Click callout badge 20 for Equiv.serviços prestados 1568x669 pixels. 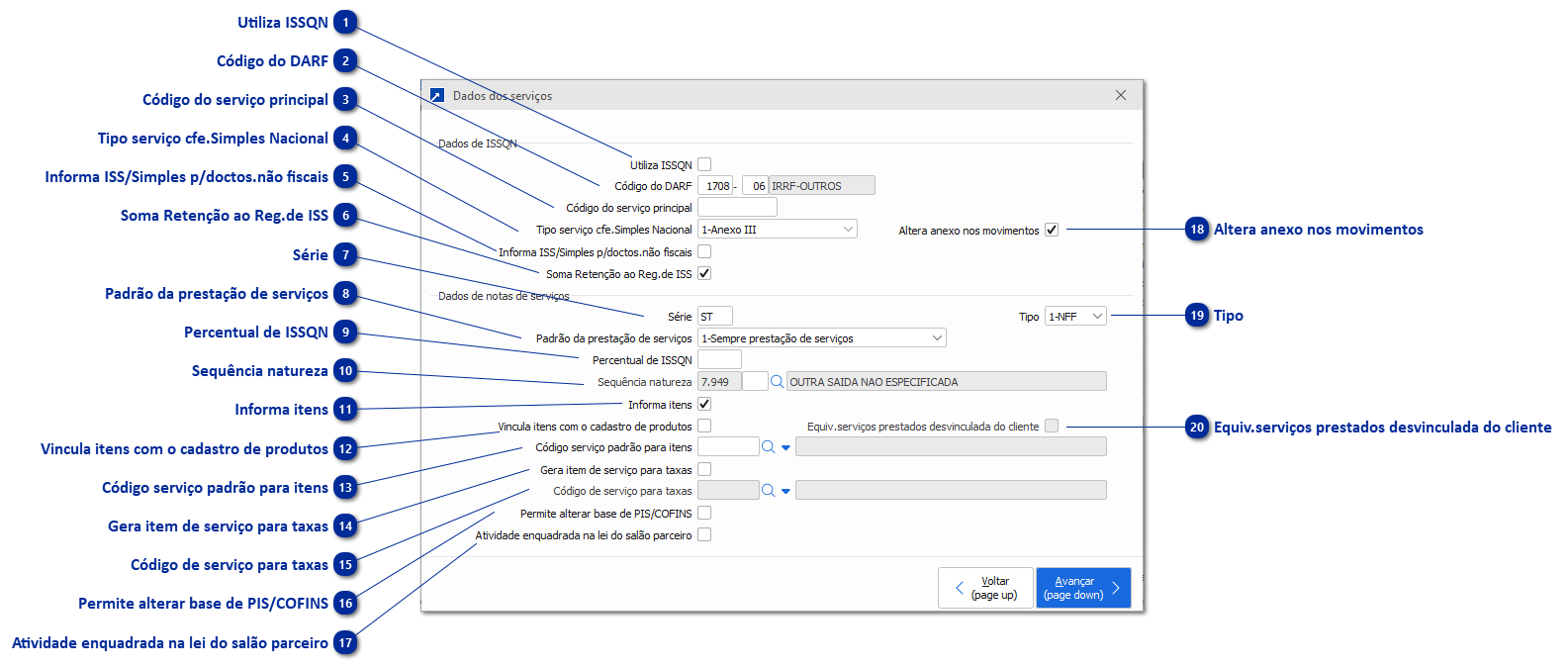tap(1197, 428)
